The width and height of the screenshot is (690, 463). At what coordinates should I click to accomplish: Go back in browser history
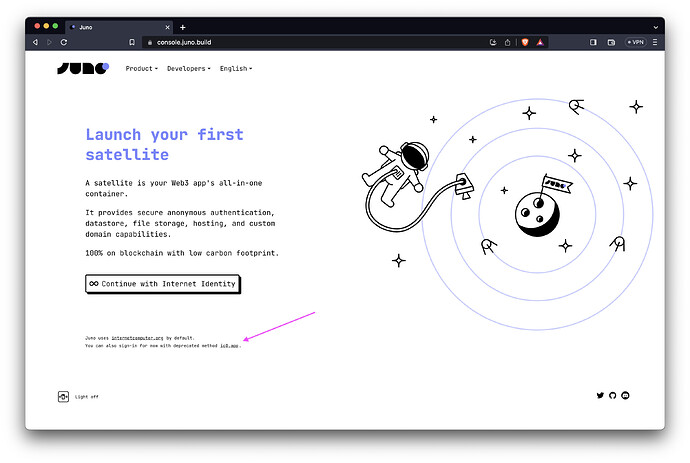[35, 42]
